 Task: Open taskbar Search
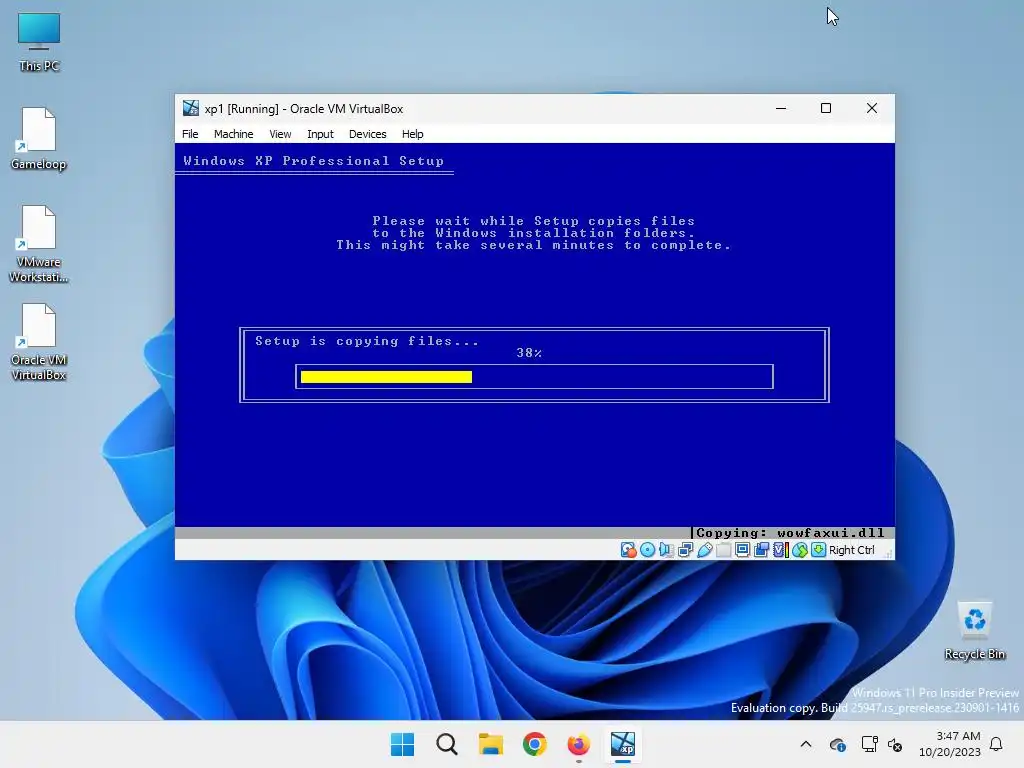pyautogui.click(x=447, y=744)
